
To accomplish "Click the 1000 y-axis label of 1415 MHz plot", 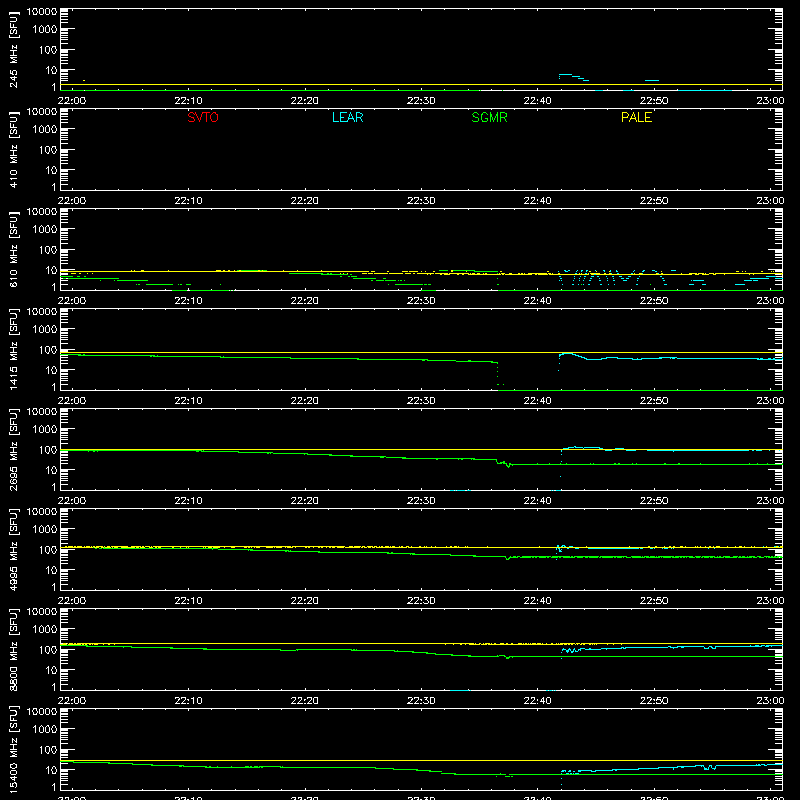I will coord(45,330).
